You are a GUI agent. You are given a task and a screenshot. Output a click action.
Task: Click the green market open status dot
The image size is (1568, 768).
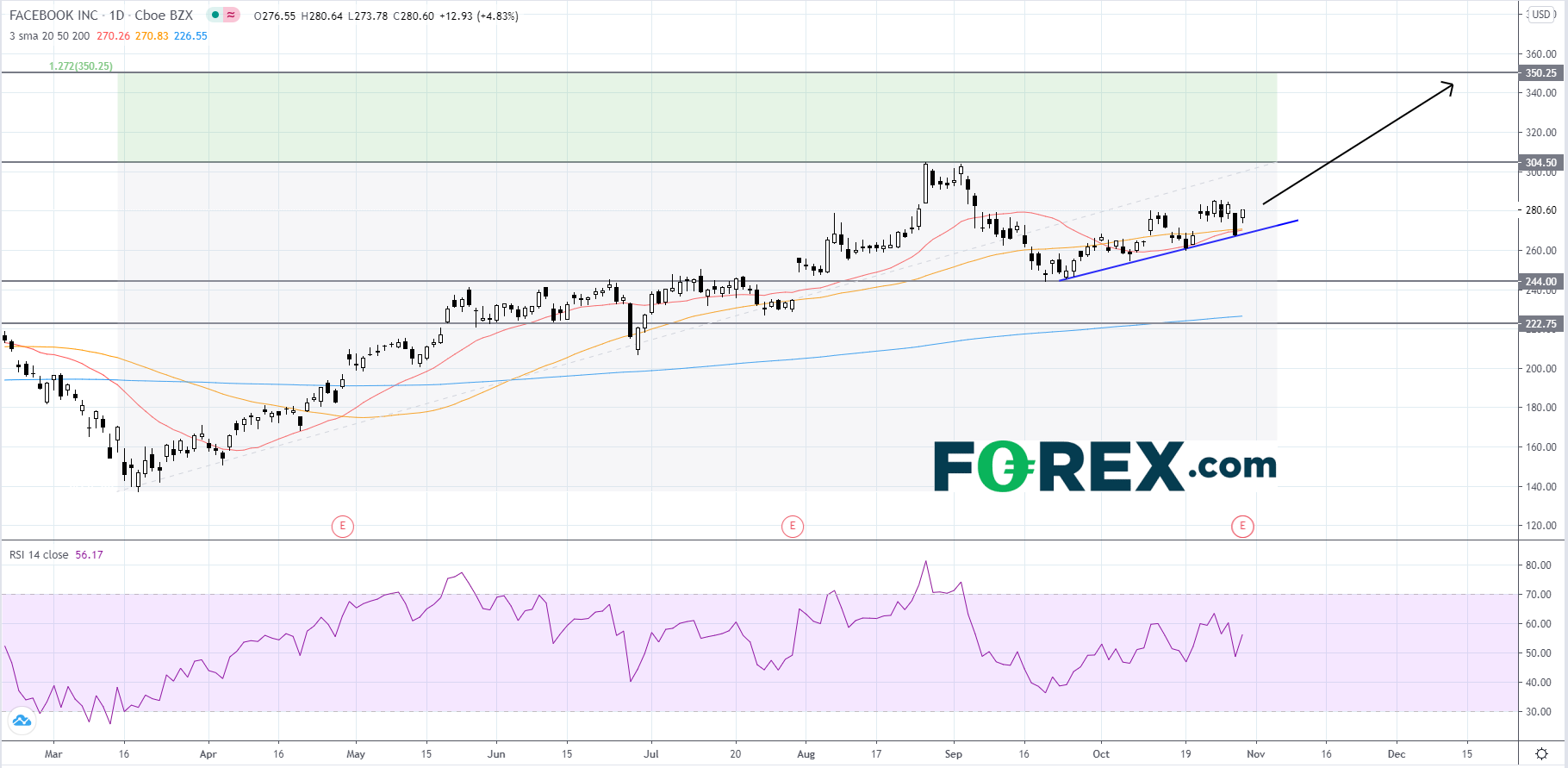pyautogui.click(x=215, y=15)
